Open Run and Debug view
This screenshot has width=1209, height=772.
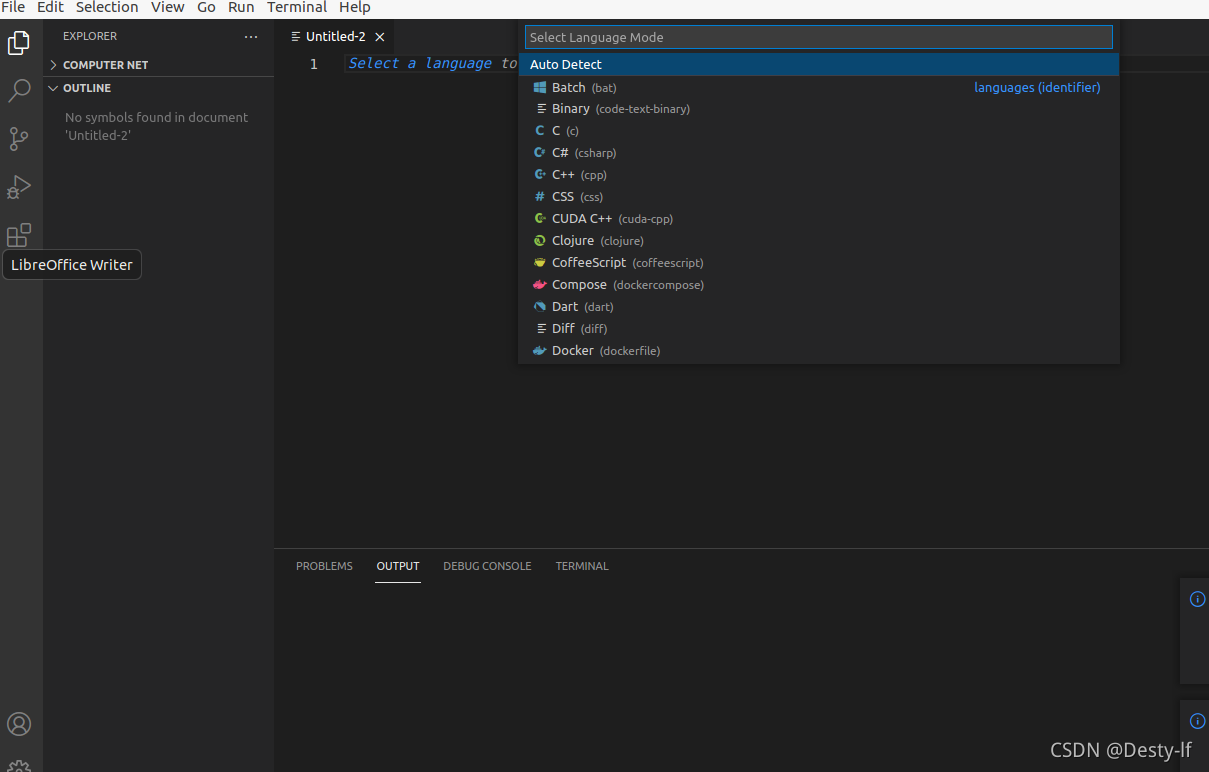pyautogui.click(x=19, y=187)
